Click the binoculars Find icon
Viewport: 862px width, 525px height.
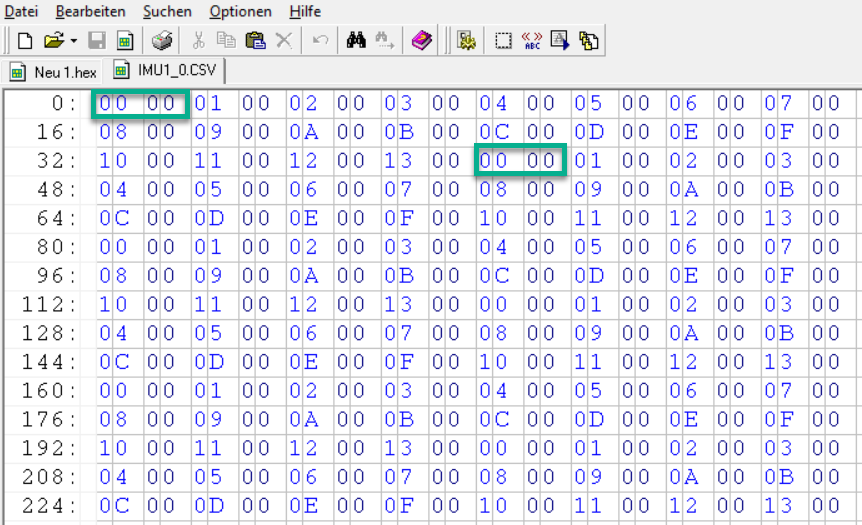pyautogui.click(x=356, y=41)
